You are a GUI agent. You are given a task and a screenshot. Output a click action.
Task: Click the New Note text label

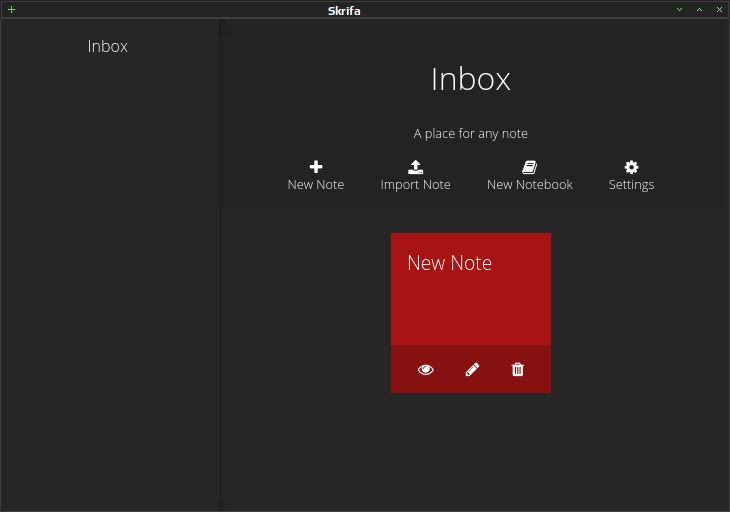tap(316, 185)
